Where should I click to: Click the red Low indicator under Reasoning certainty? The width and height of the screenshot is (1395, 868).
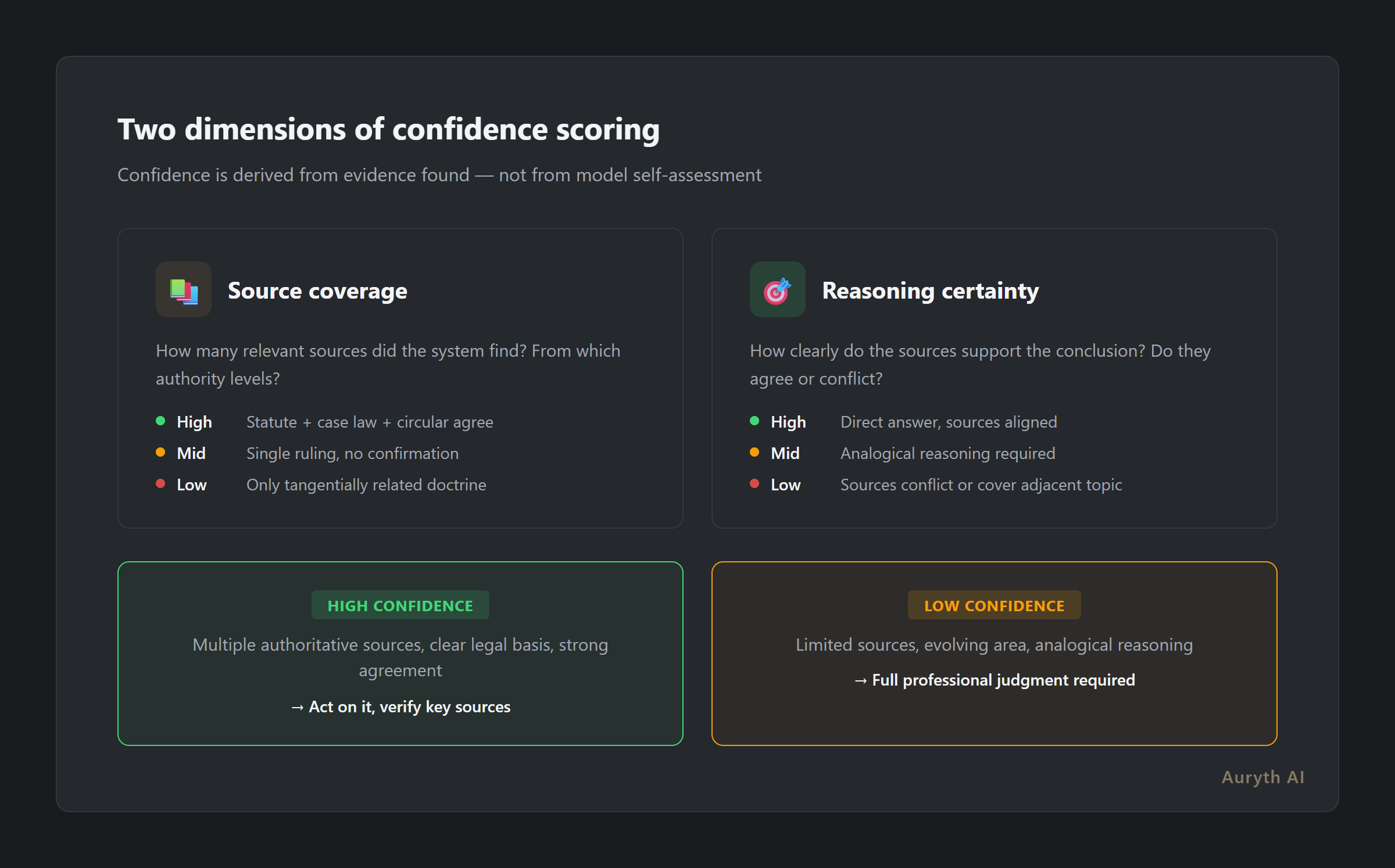755,483
